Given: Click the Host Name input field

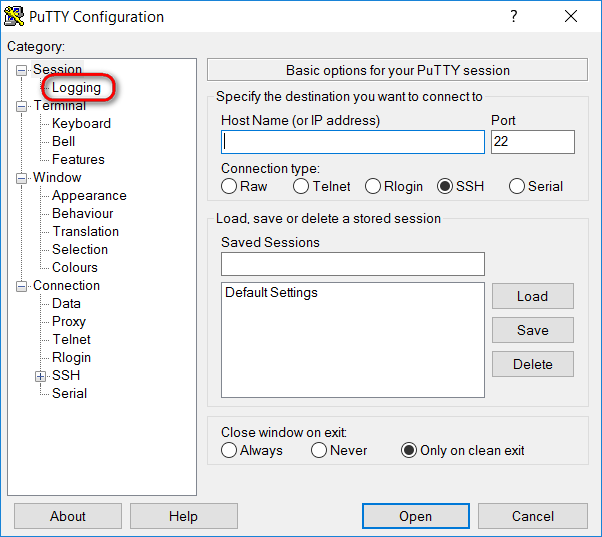Looking at the screenshot, I should 353,142.
